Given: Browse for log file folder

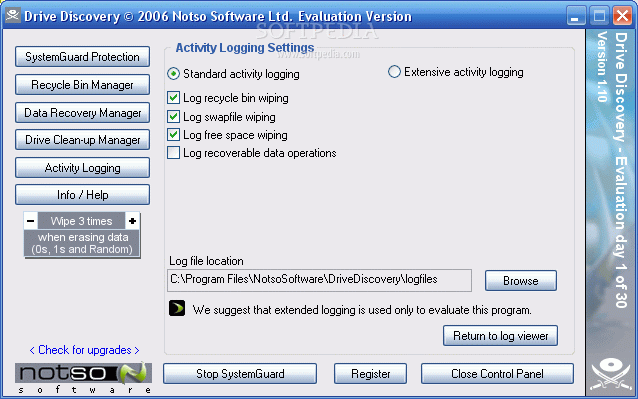Looking at the screenshot, I should tap(520, 281).
